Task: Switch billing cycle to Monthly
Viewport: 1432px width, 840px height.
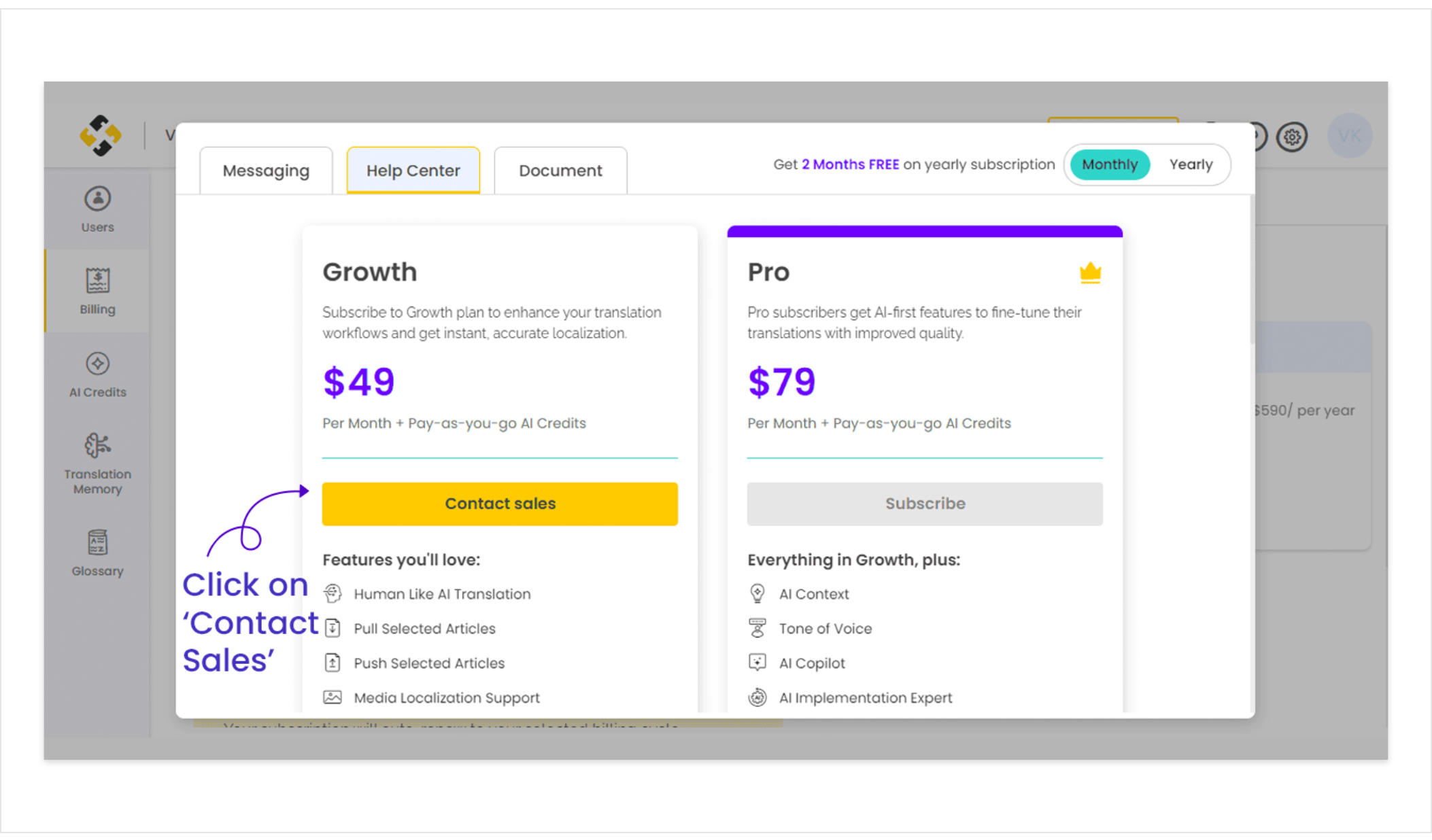Action: click(1110, 164)
